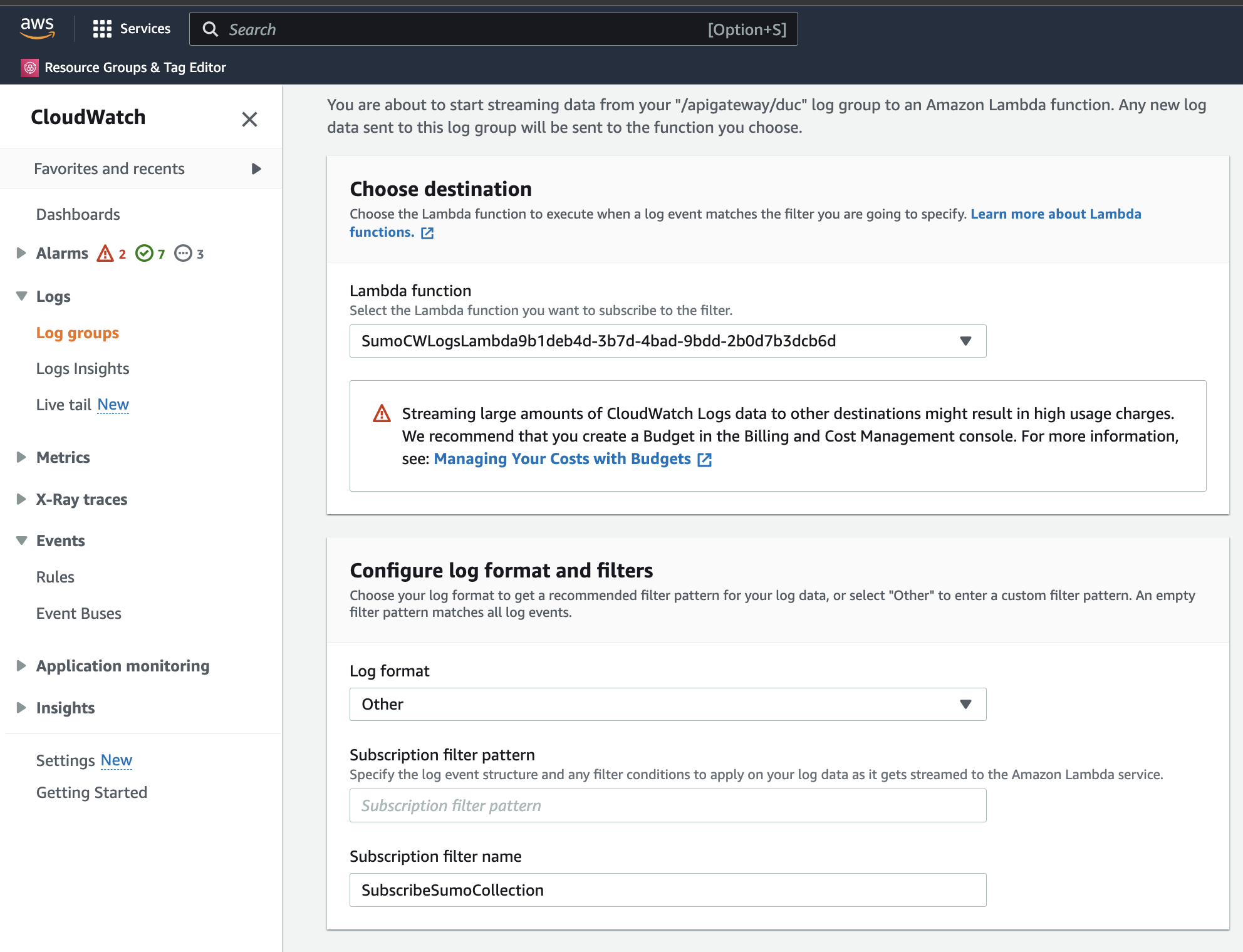The image size is (1243, 952).
Task: Click the insufficient-data alarms icon next to Alarms
Action: tap(182, 253)
